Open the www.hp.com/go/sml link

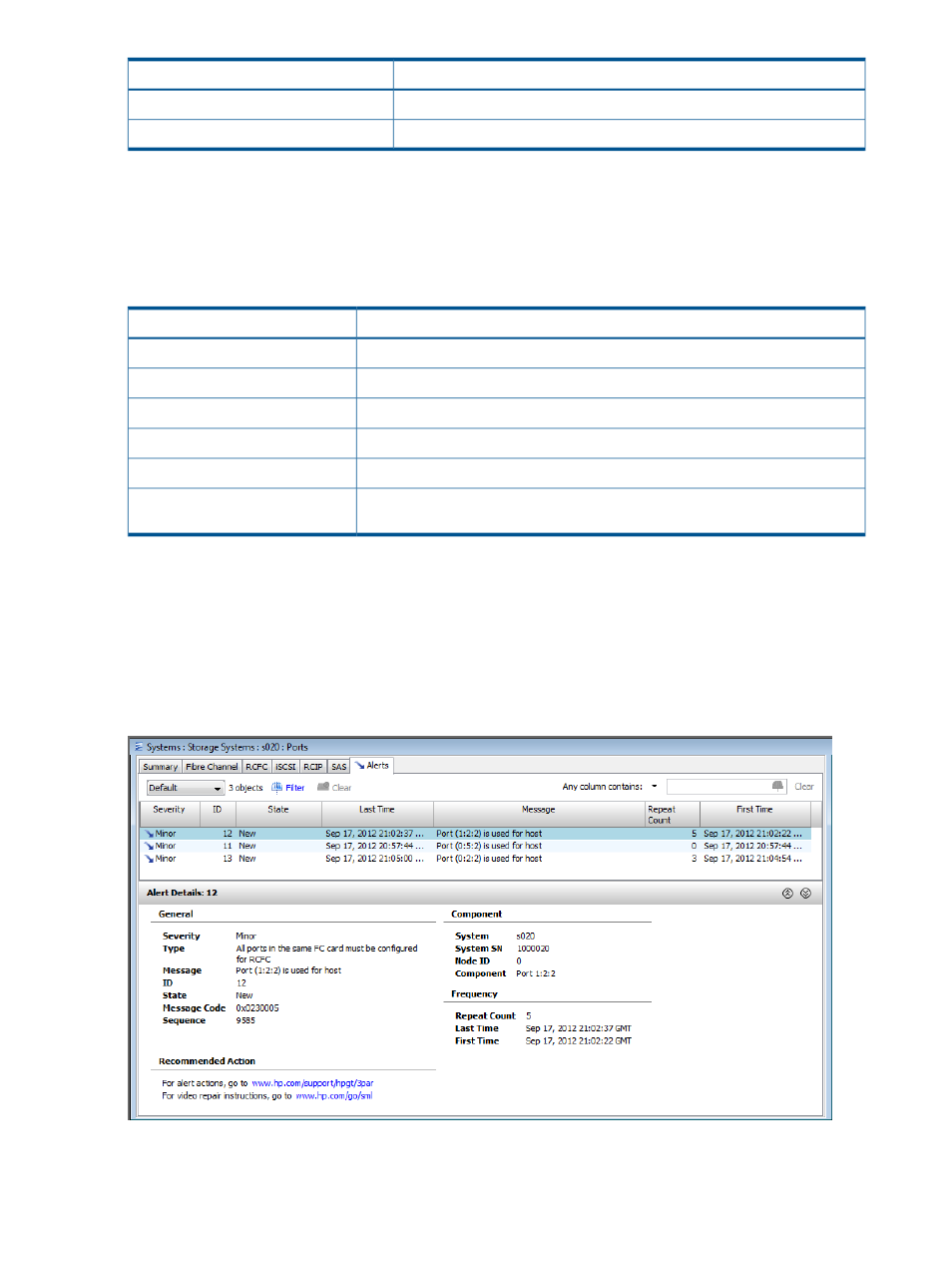333,1096
